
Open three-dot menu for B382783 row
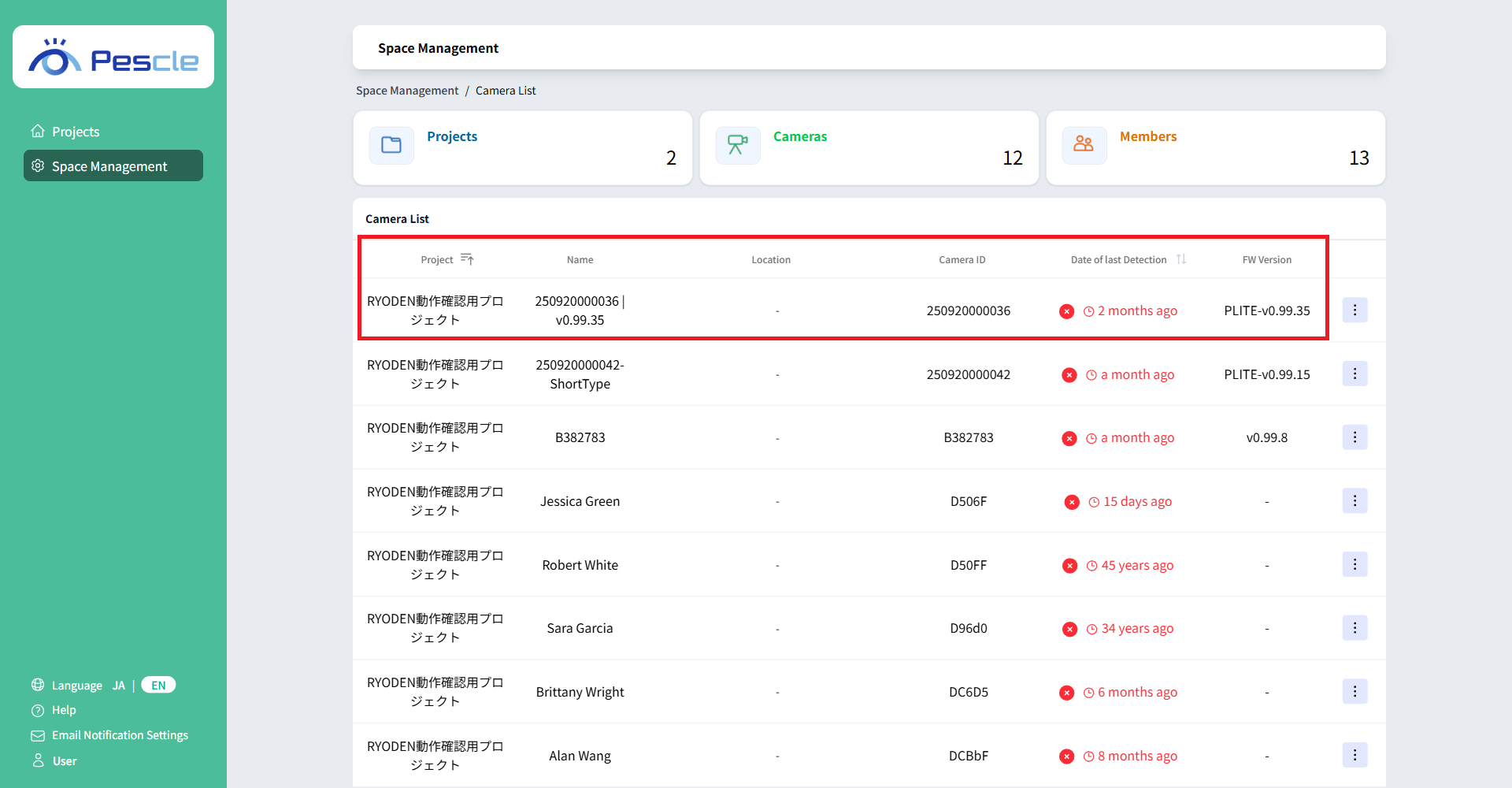[x=1354, y=437]
